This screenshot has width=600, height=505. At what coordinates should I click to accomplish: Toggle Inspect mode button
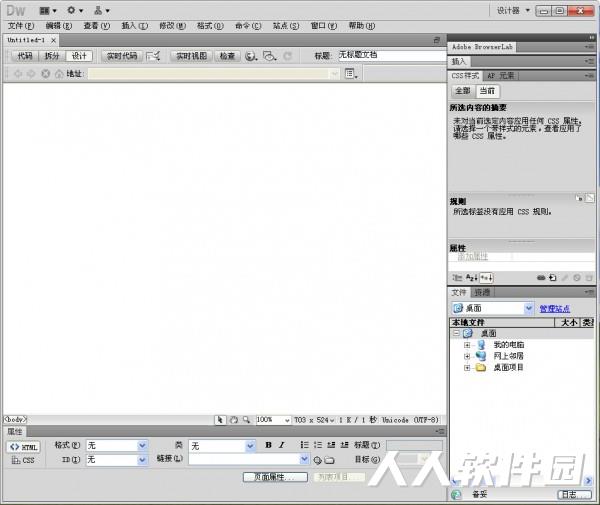227,56
